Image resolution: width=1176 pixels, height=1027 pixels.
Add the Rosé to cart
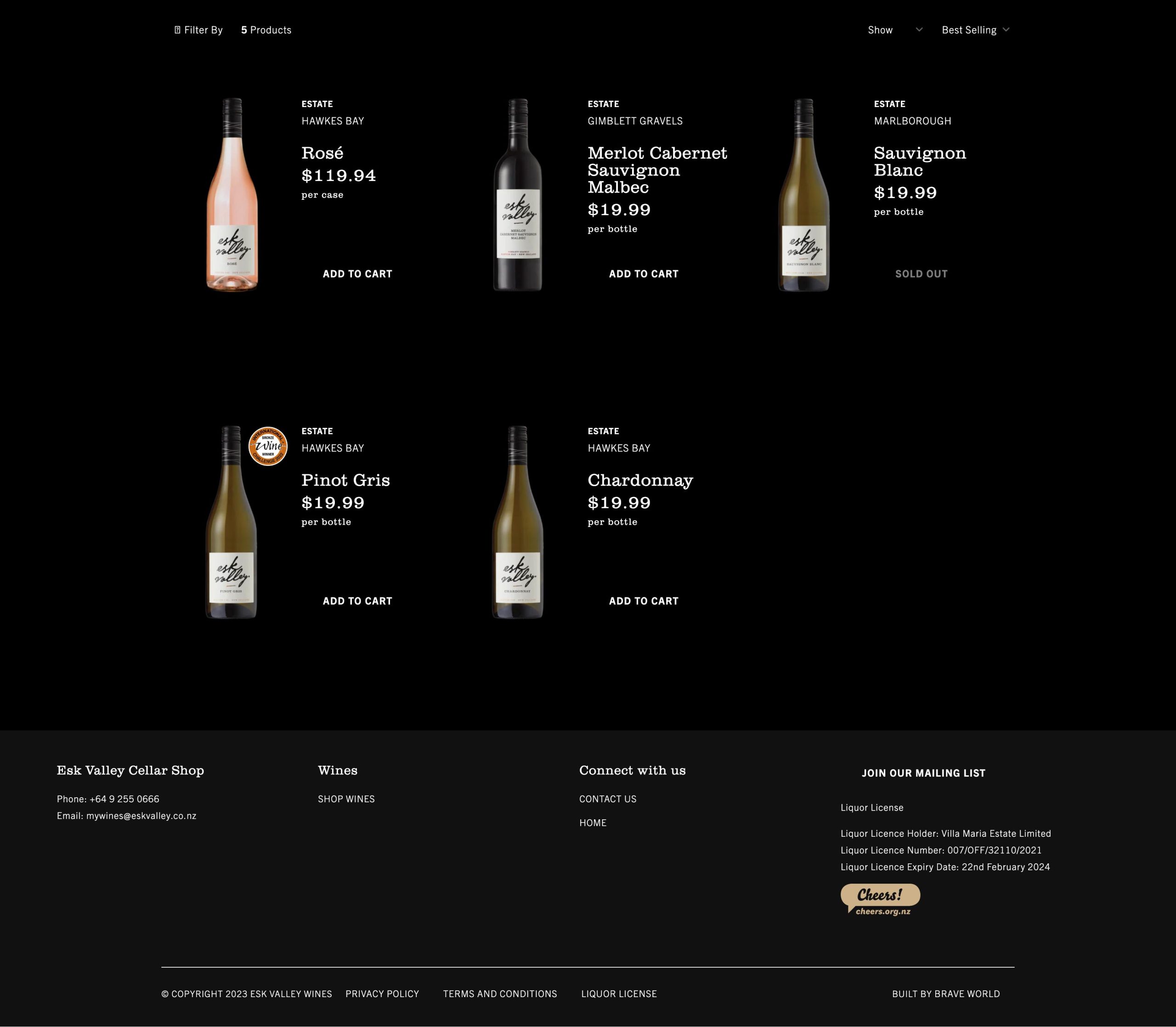pyautogui.click(x=357, y=274)
